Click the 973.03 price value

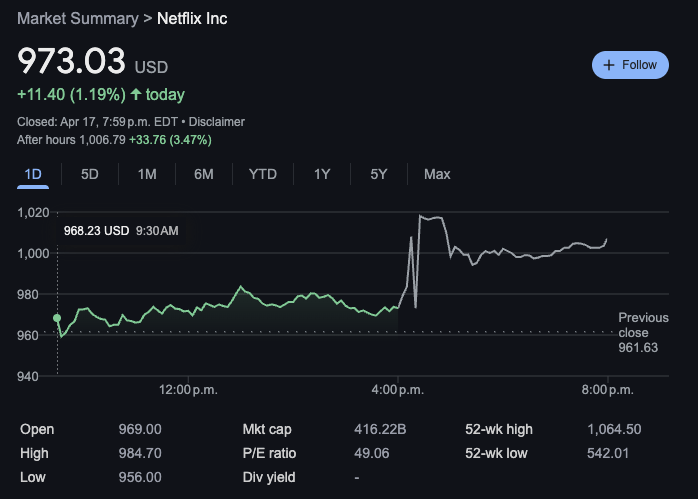pos(71,61)
